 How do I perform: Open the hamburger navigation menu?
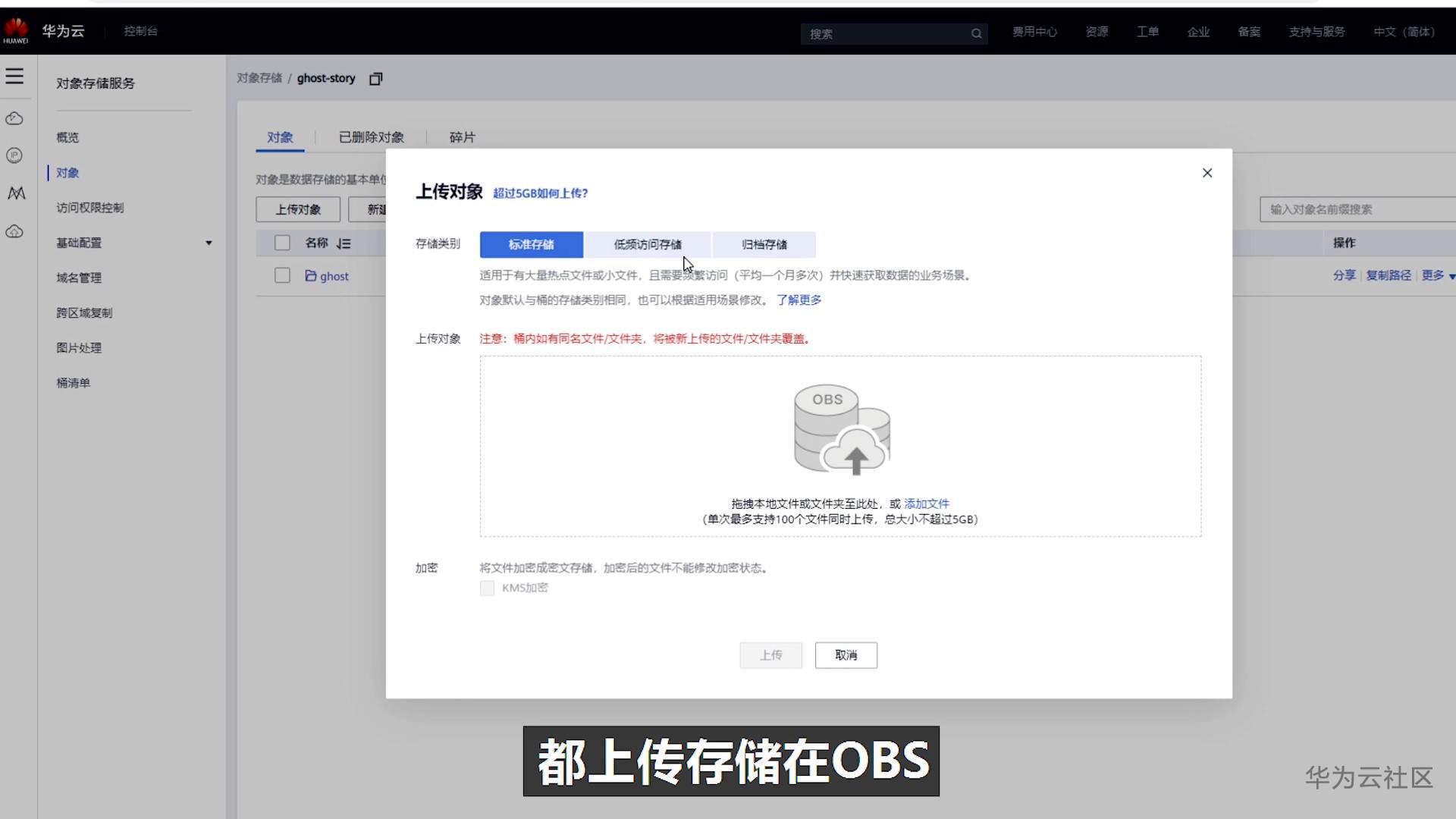coord(15,76)
